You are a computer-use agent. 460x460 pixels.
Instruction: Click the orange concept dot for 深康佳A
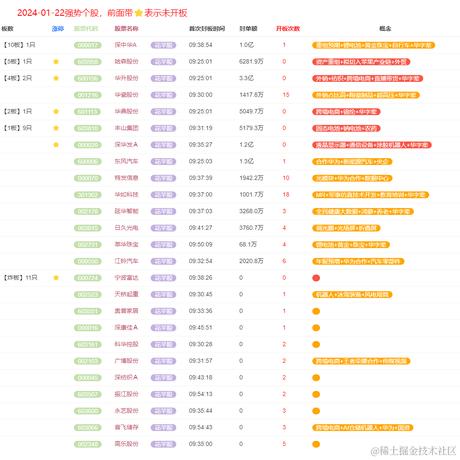(316, 328)
